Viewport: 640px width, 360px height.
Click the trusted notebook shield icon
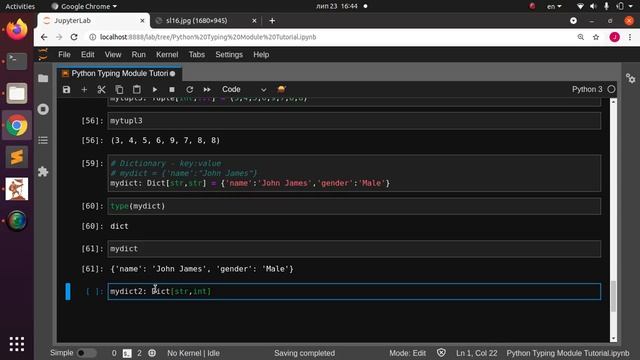click(441, 353)
